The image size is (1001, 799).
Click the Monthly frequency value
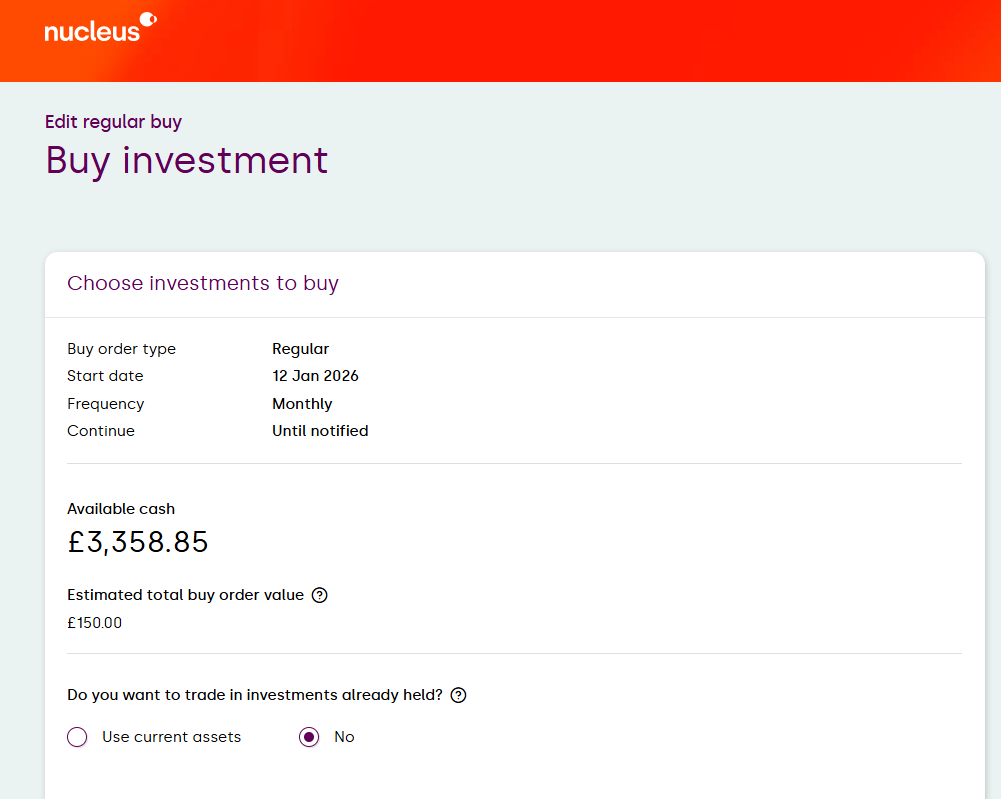pyautogui.click(x=302, y=404)
